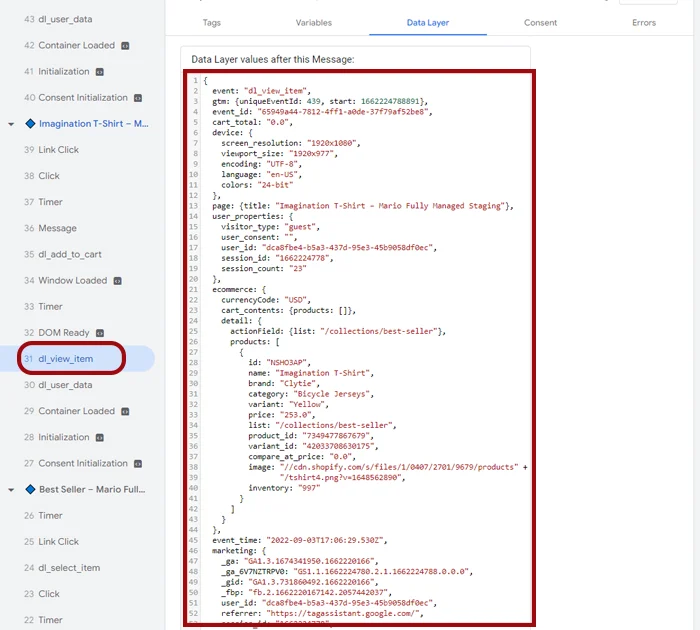The height and width of the screenshot is (630, 700).
Task: Click the referrer tagassistant URL value
Action: pyautogui.click(x=342, y=613)
